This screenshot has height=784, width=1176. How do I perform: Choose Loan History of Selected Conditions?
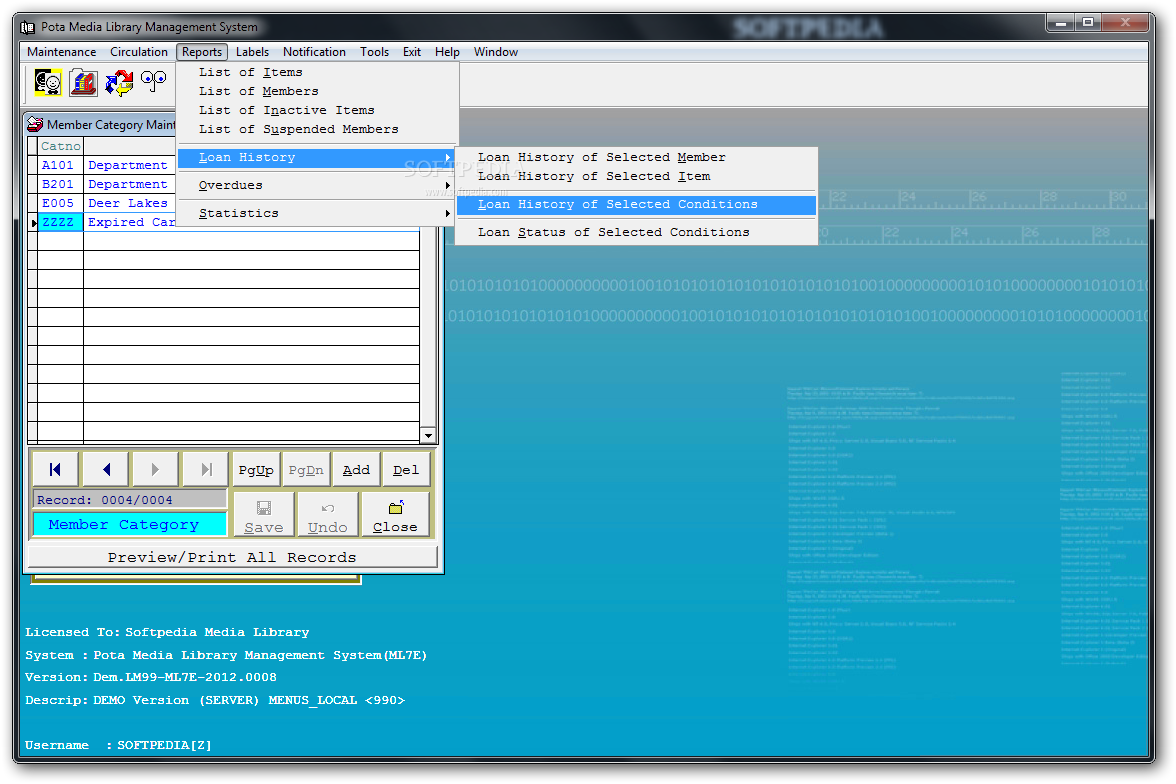coord(636,204)
